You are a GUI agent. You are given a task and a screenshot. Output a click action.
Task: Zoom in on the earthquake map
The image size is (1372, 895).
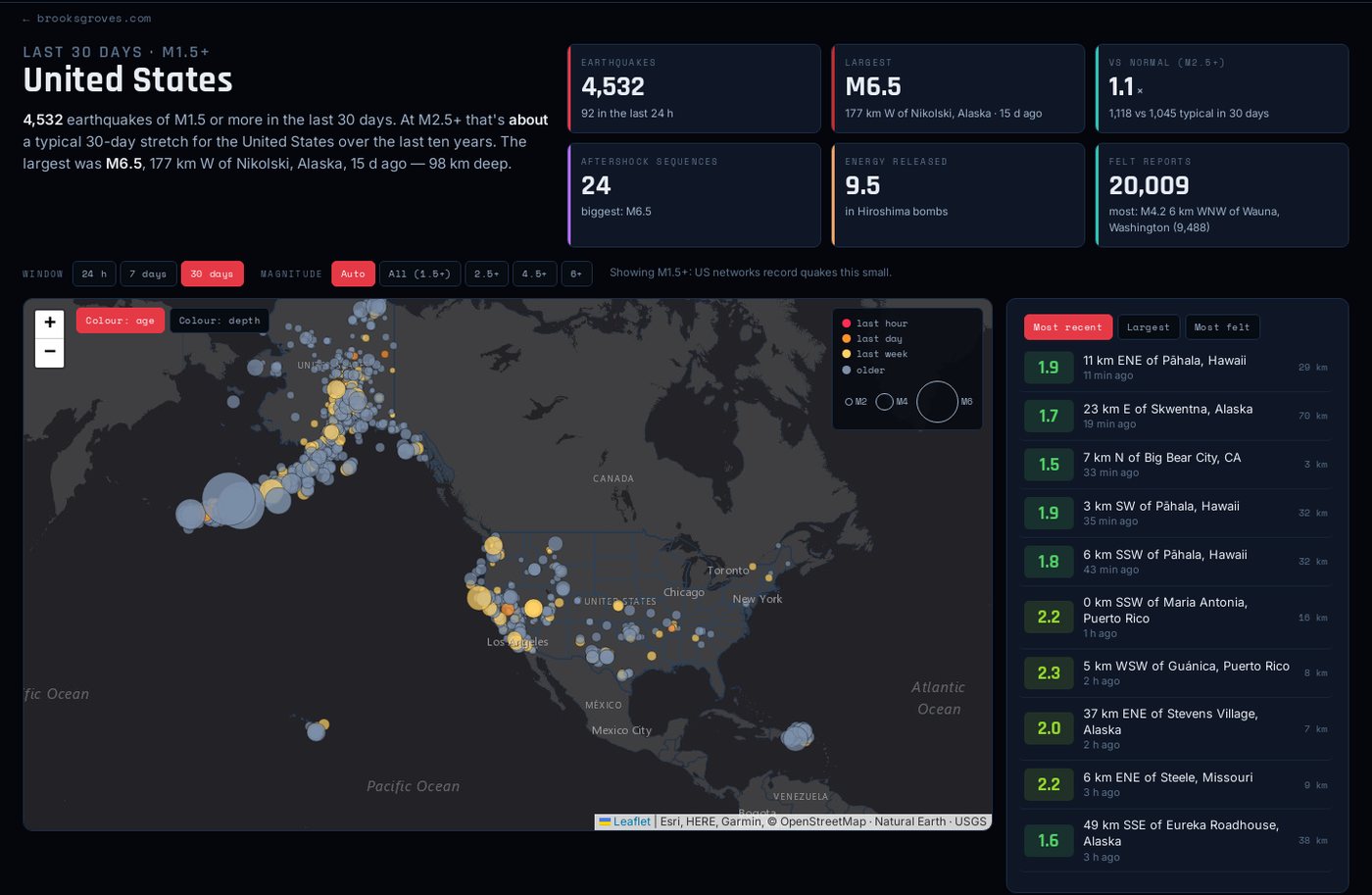pos(50,323)
